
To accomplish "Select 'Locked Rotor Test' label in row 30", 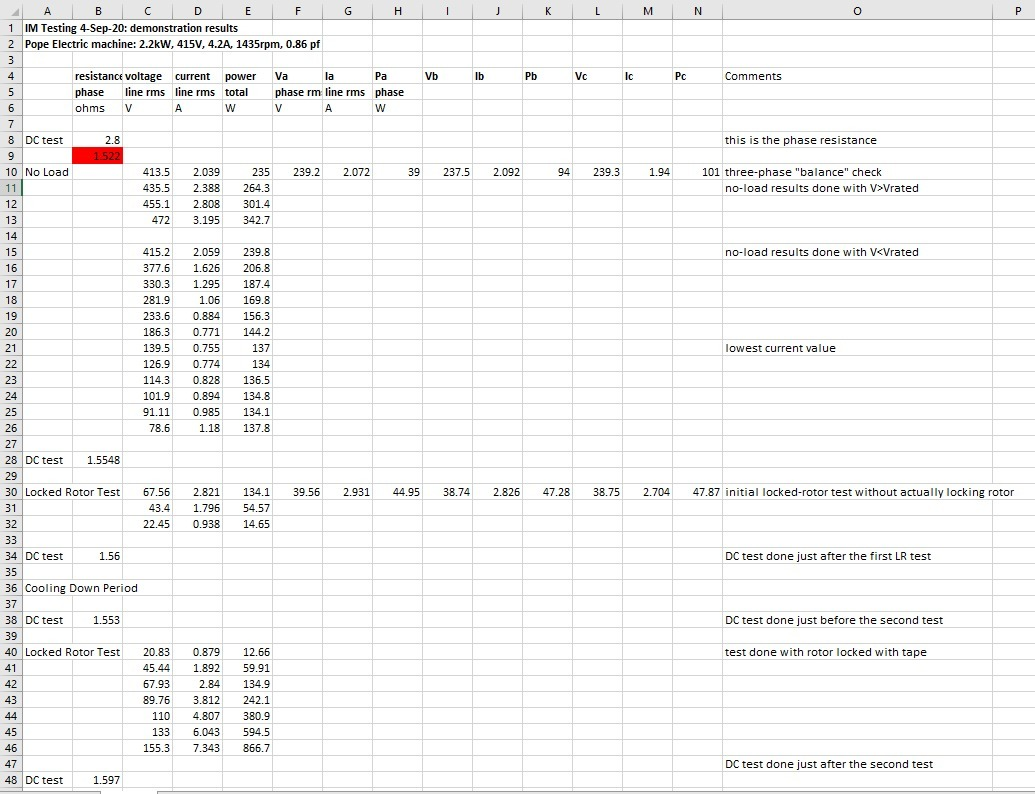I will (73, 492).
